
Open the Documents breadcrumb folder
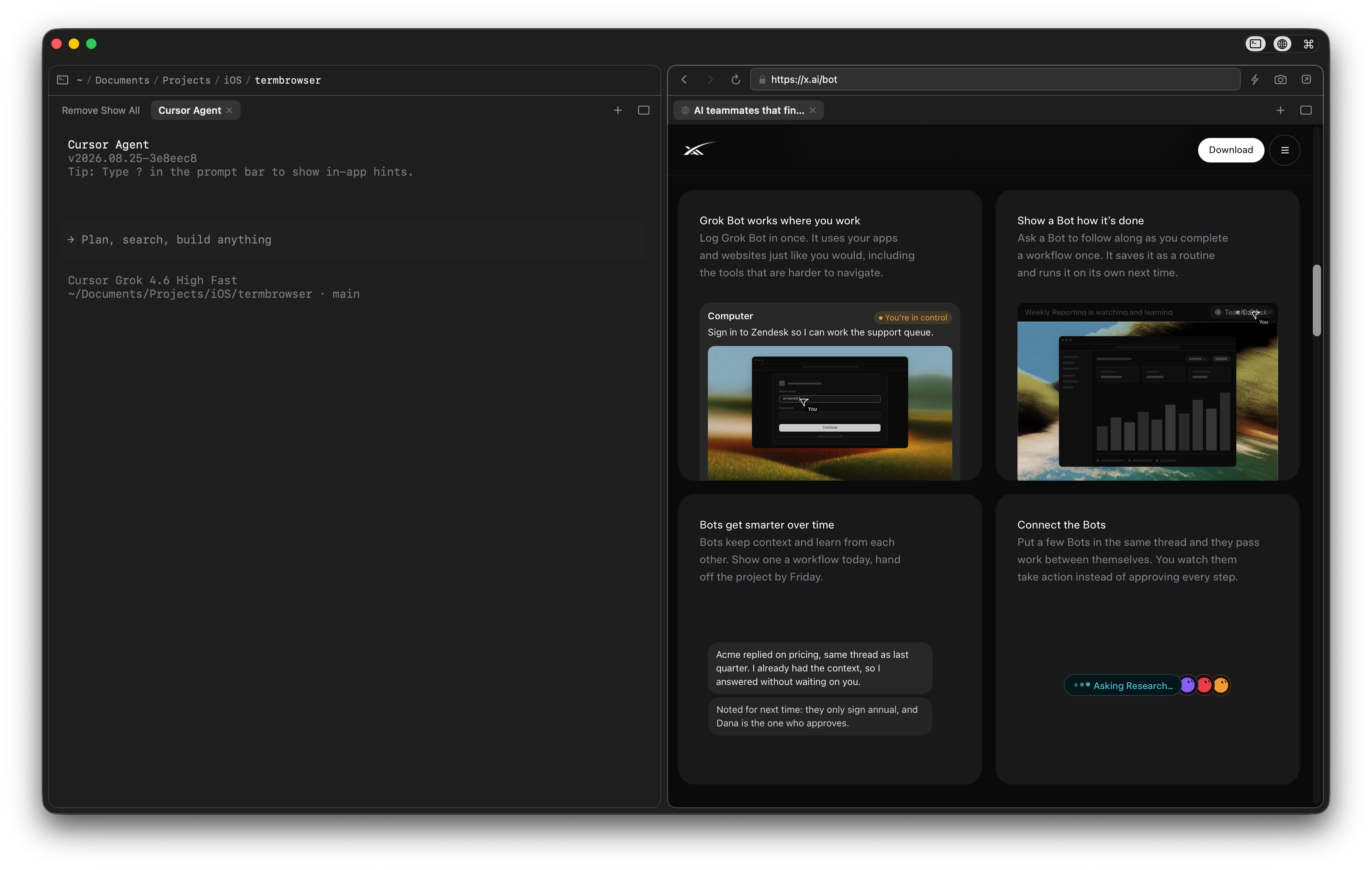coord(122,80)
